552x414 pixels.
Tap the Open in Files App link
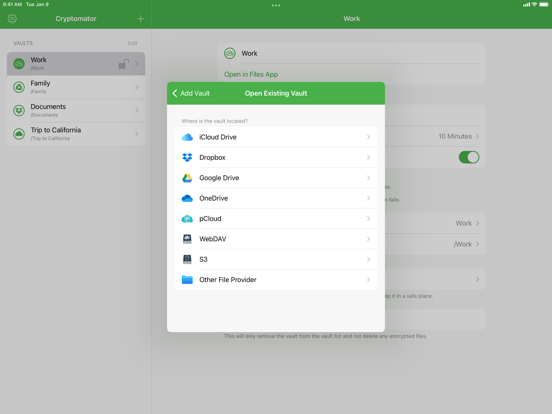[x=251, y=74]
